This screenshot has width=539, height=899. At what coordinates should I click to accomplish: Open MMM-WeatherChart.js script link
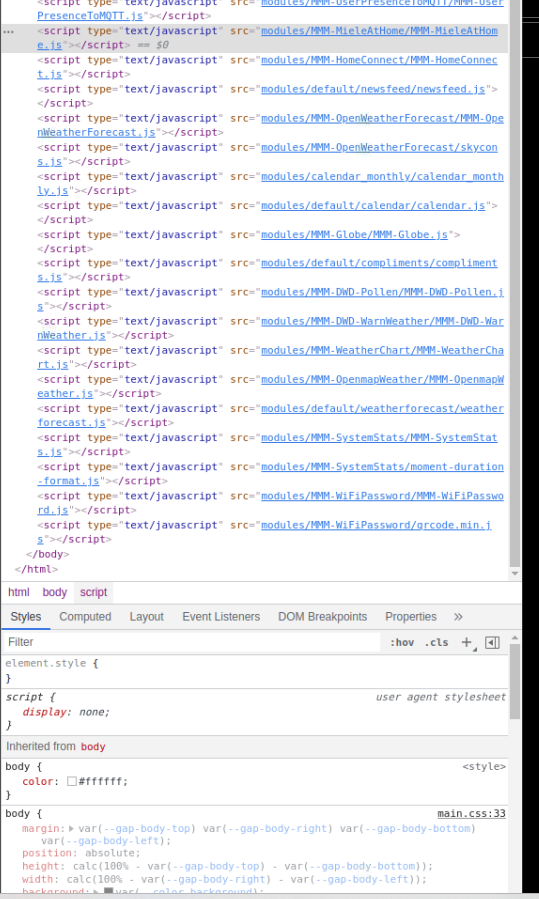pyautogui.click(x=382, y=351)
